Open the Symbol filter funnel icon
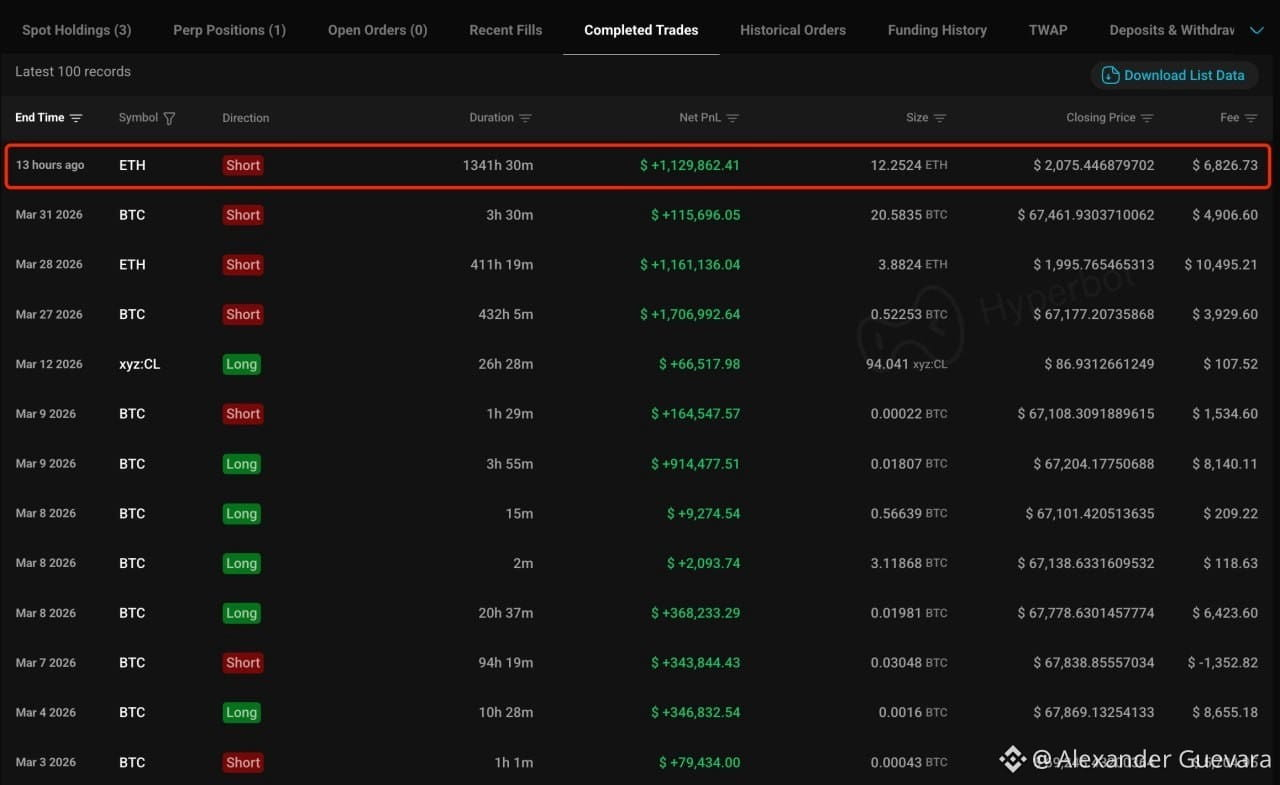 [x=169, y=118]
